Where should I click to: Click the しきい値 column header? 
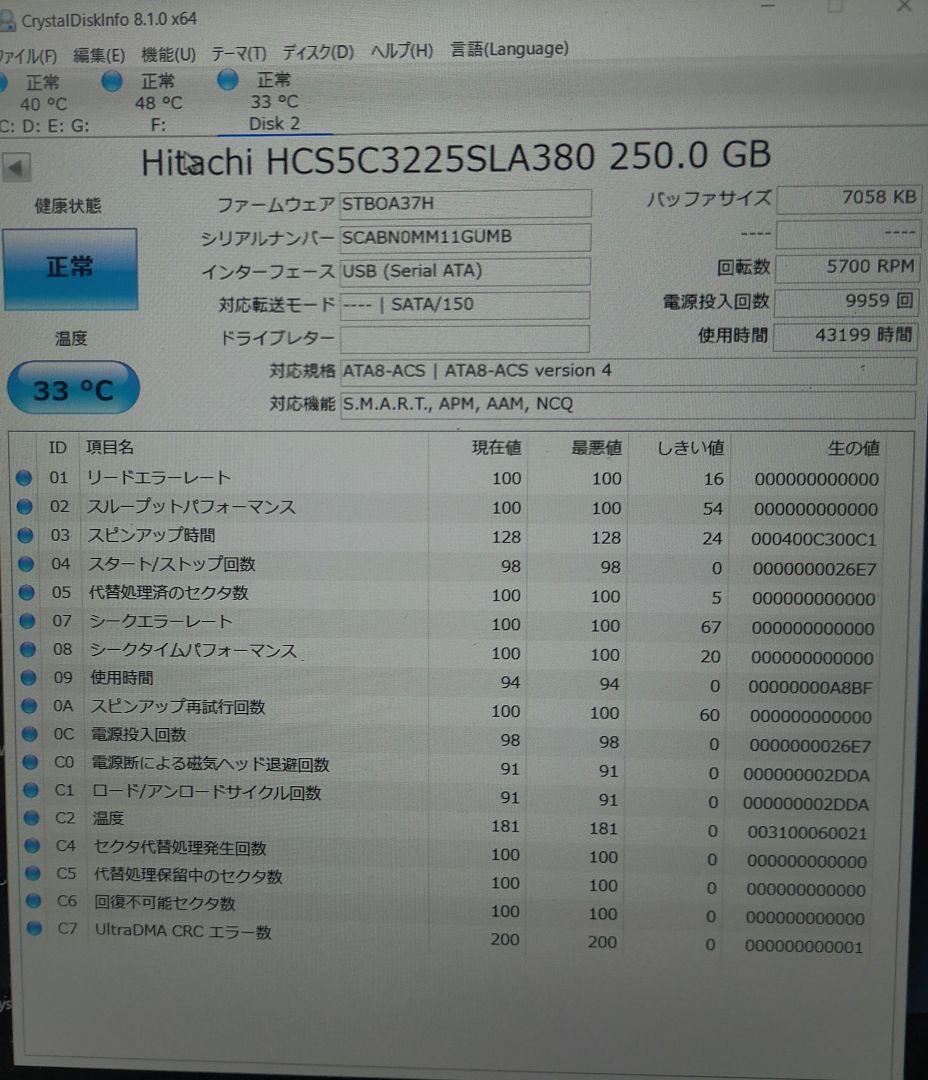pos(690,448)
